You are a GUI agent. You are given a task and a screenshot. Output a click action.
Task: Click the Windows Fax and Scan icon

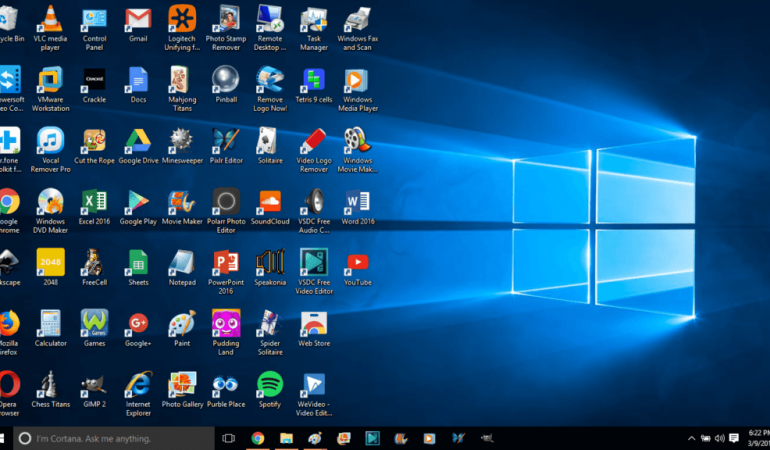(x=358, y=19)
